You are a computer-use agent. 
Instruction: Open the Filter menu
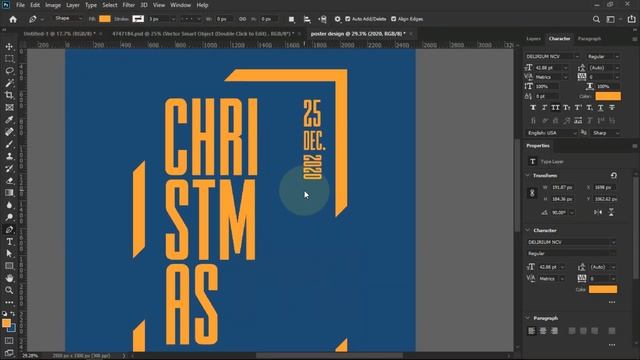[129, 5]
